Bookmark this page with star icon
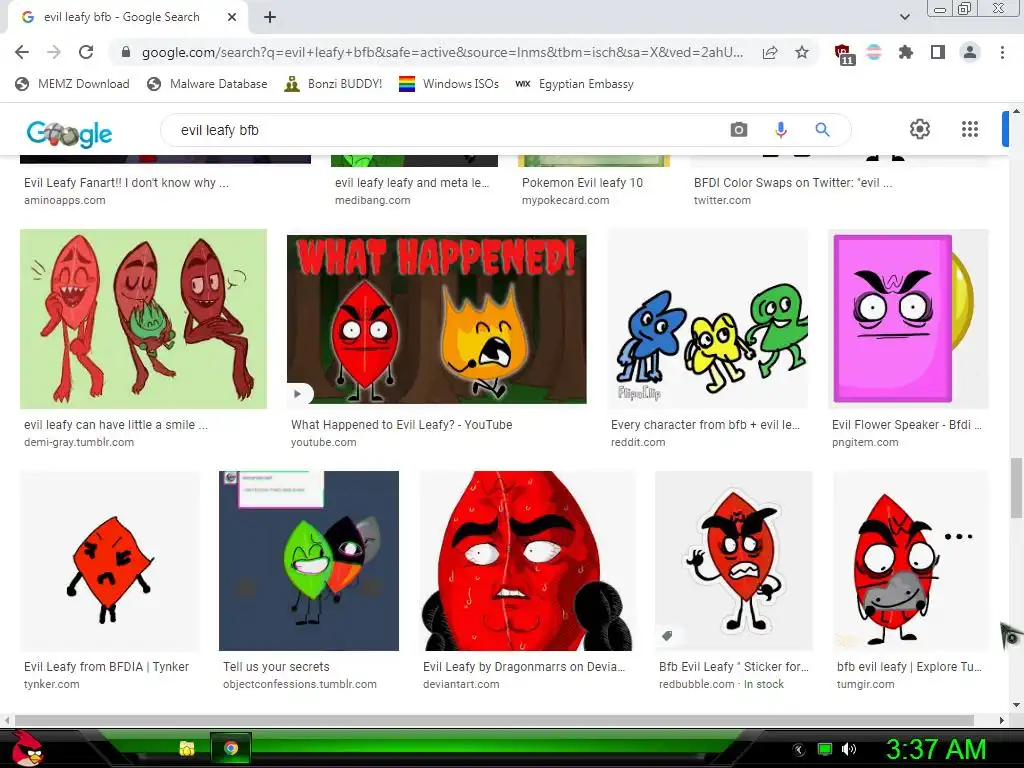 802,52
